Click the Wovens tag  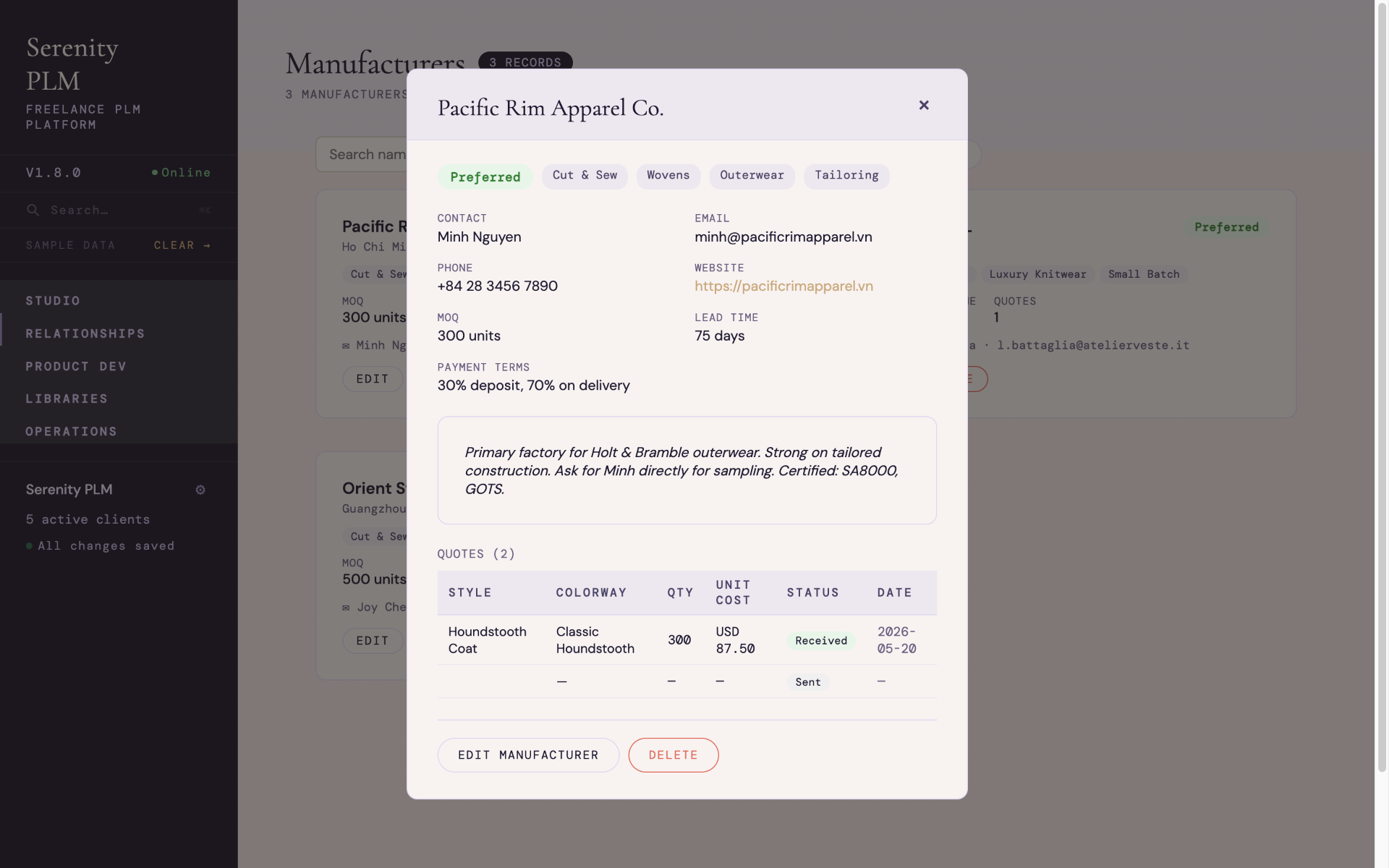tap(668, 176)
